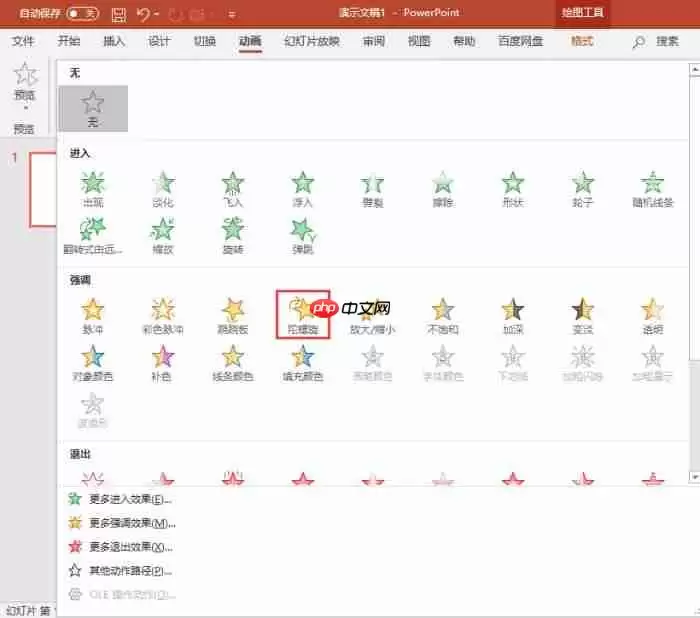Switch to the 开始 tab

click(x=69, y=42)
